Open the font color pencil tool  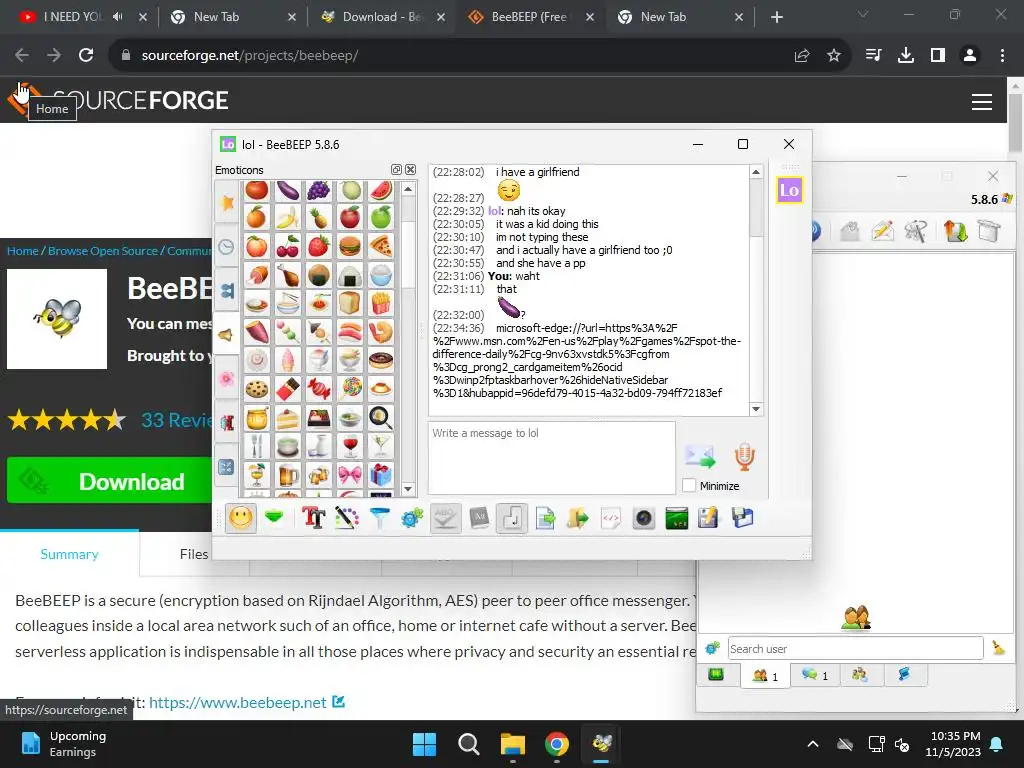tap(347, 519)
